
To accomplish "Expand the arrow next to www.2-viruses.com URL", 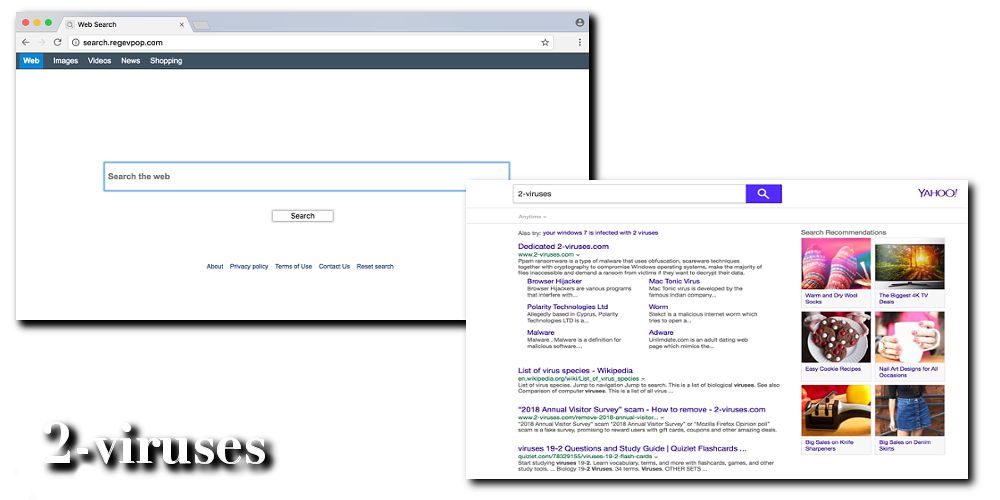I will point(578,255).
